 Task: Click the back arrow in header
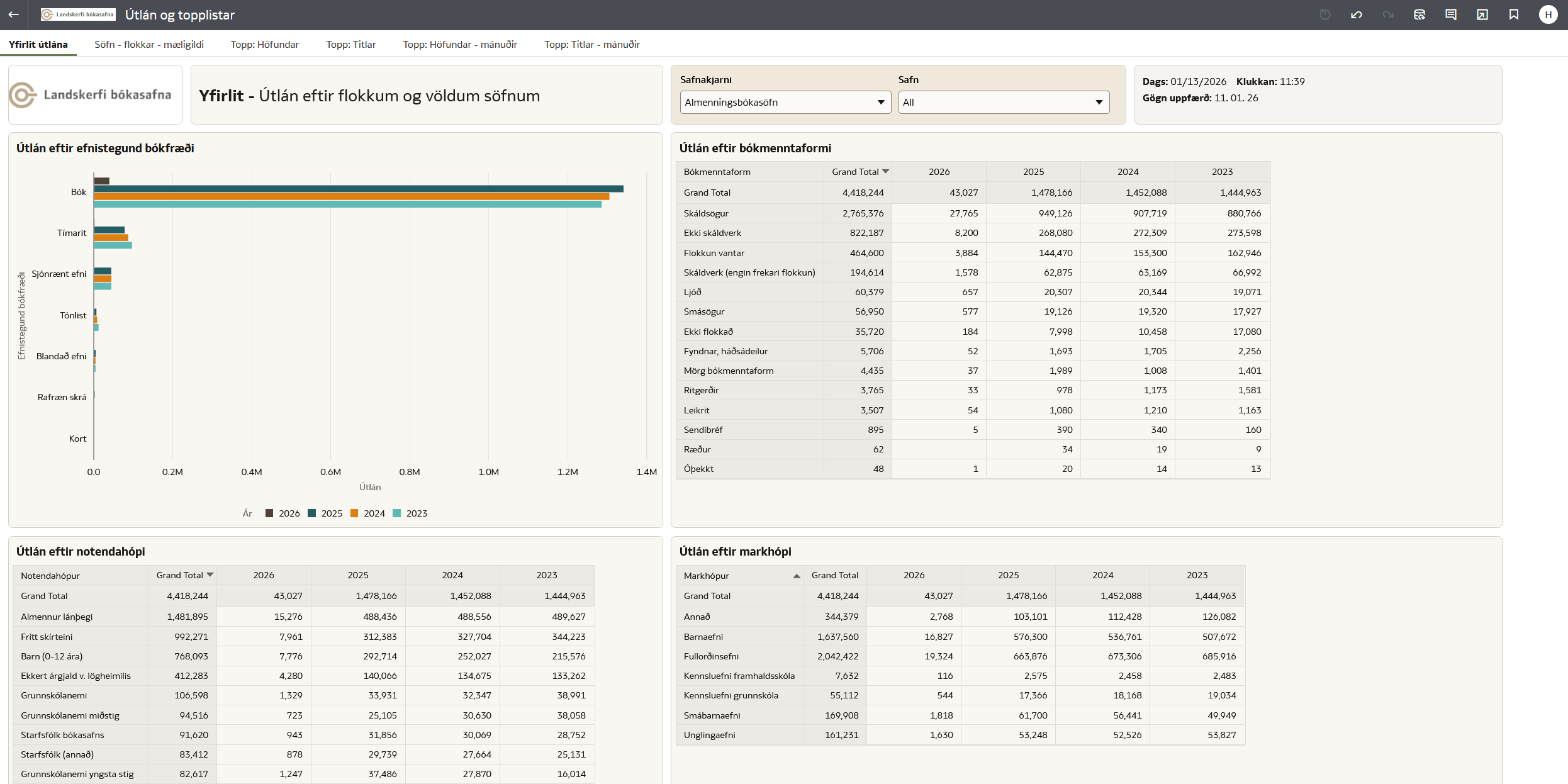13,14
